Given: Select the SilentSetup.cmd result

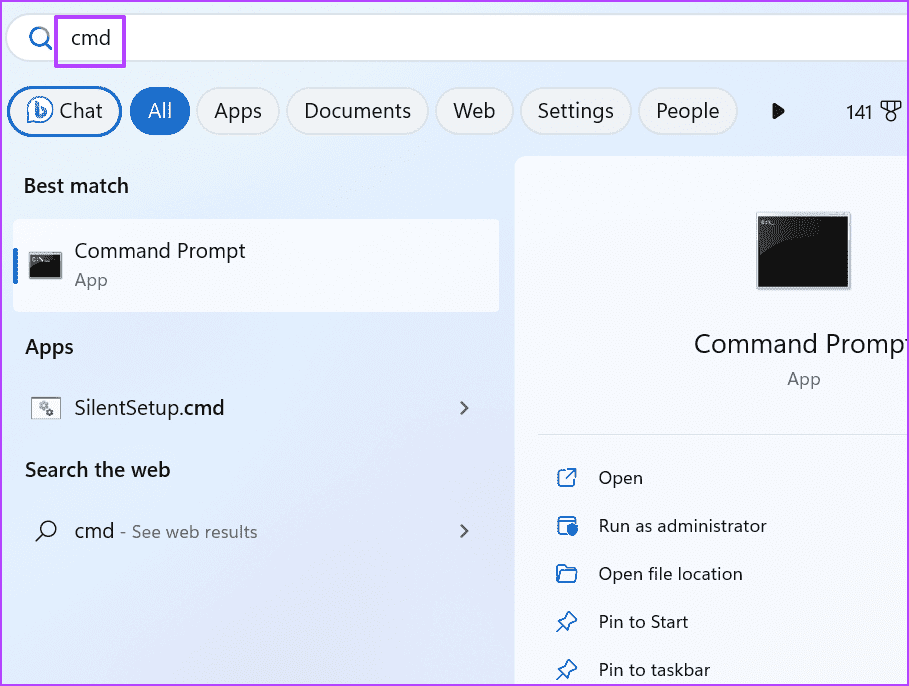Looking at the screenshot, I should 256,408.
